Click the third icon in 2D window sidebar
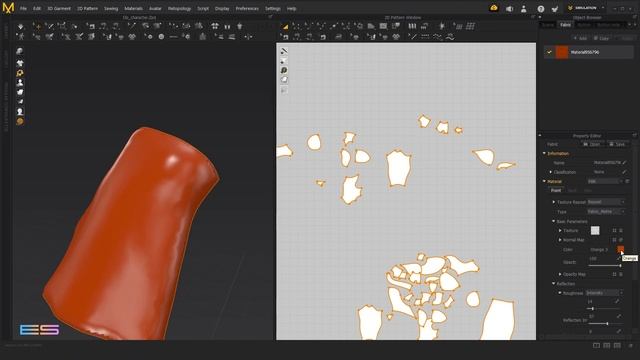Screen dimensions: 640x360 284,70
